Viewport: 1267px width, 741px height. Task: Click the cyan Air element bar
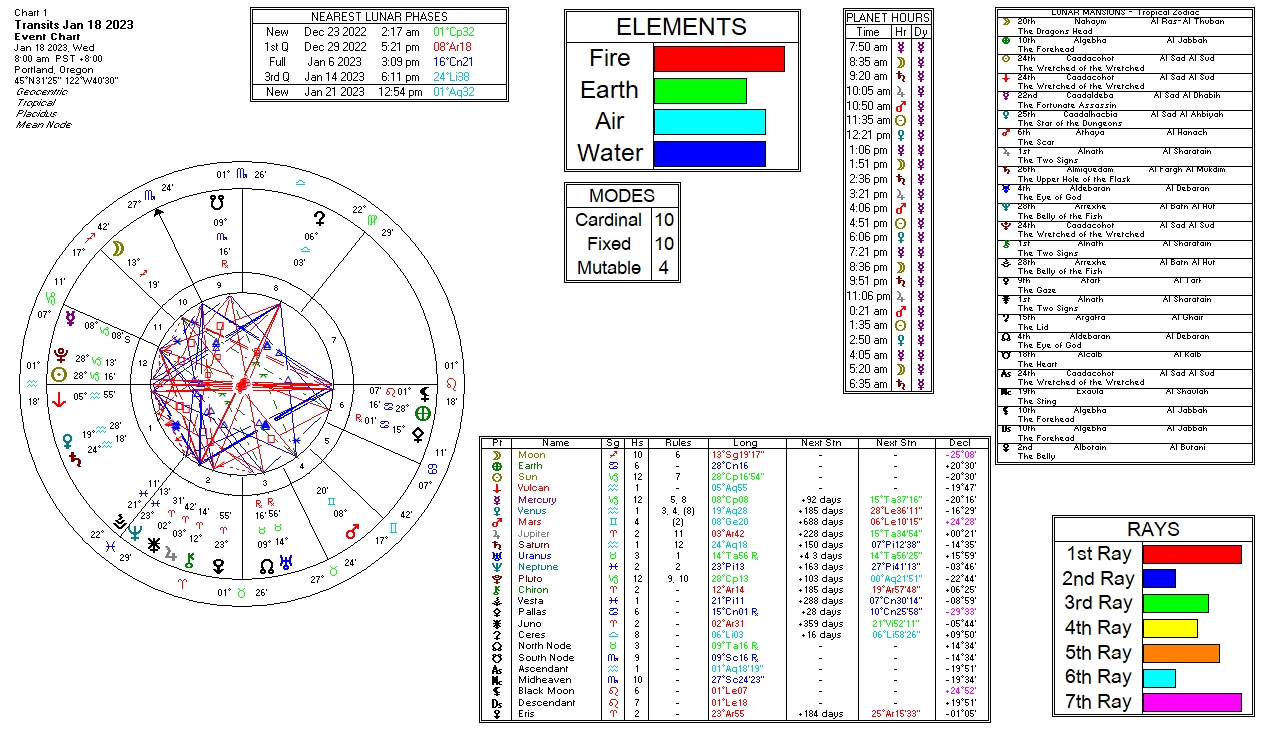point(710,122)
